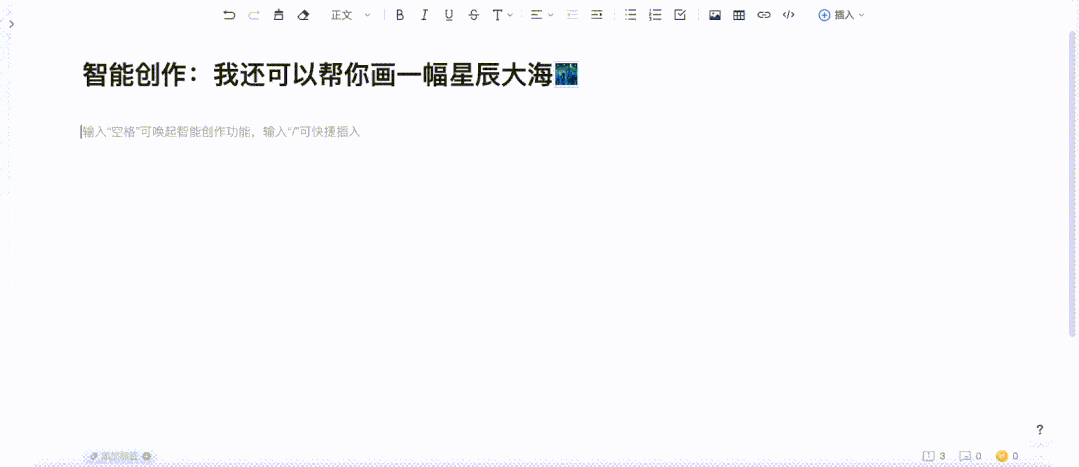Open the text alignment dropdown
1079x467 pixels.
coord(542,15)
